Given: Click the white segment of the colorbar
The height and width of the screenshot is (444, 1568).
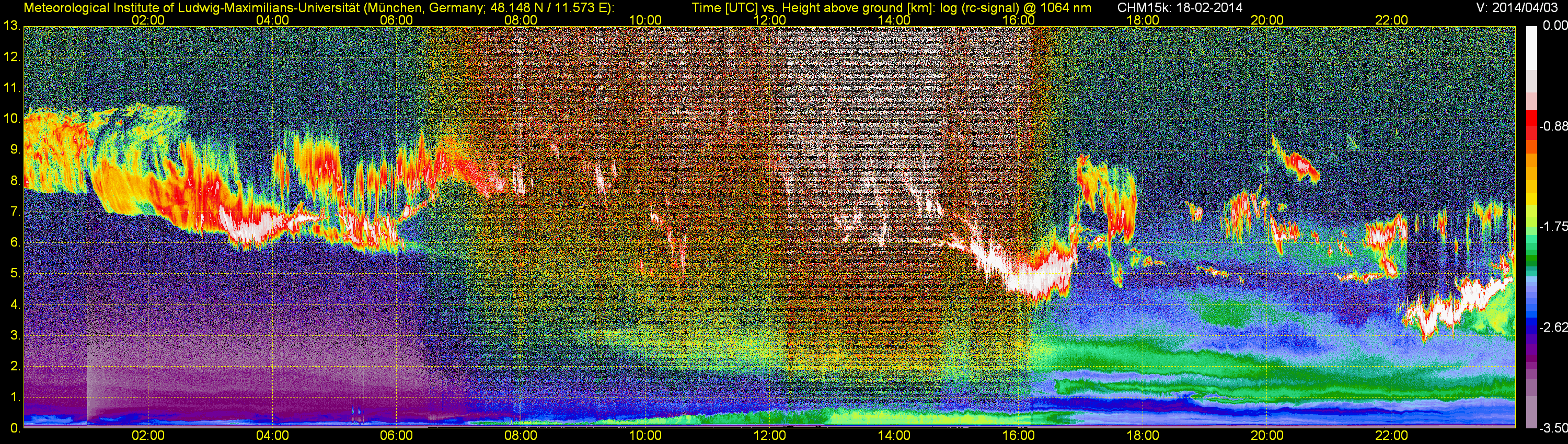Looking at the screenshot, I should click(x=1531, y=48).
